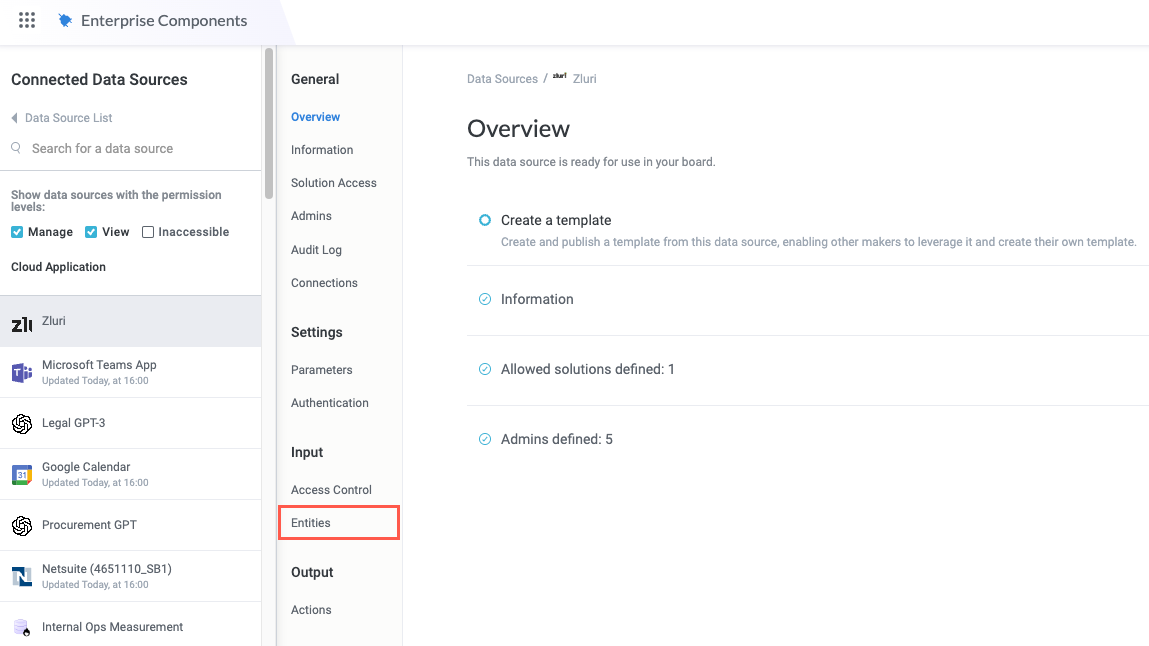Uncheck the Manage permission checkbox

[x=17, y=232]
